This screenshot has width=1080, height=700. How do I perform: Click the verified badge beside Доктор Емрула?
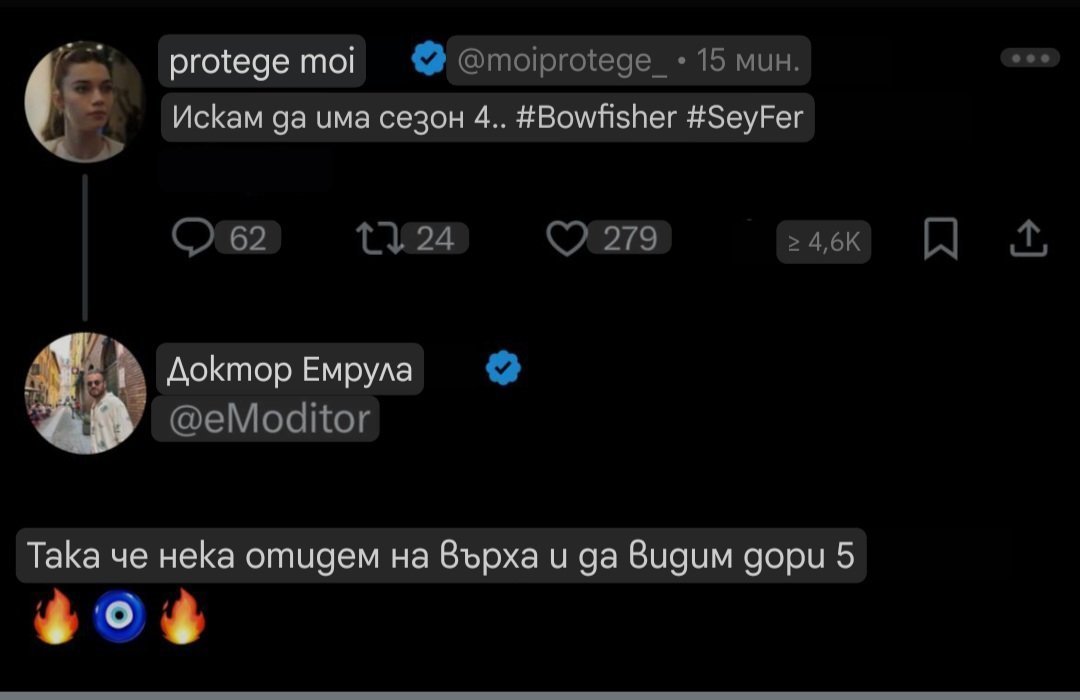[502, 370]
